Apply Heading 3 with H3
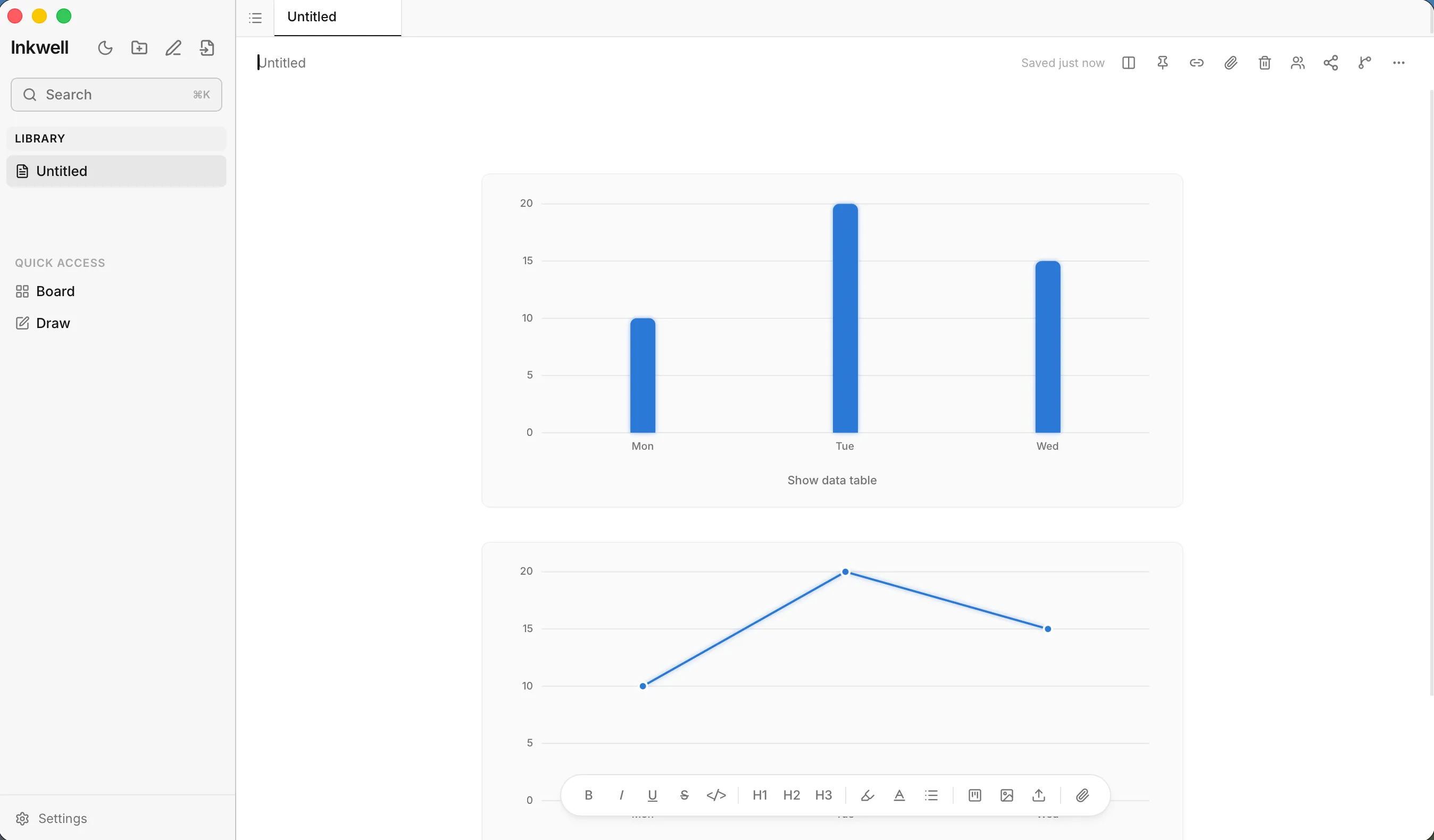1434x840 pixels. point(823,795)
